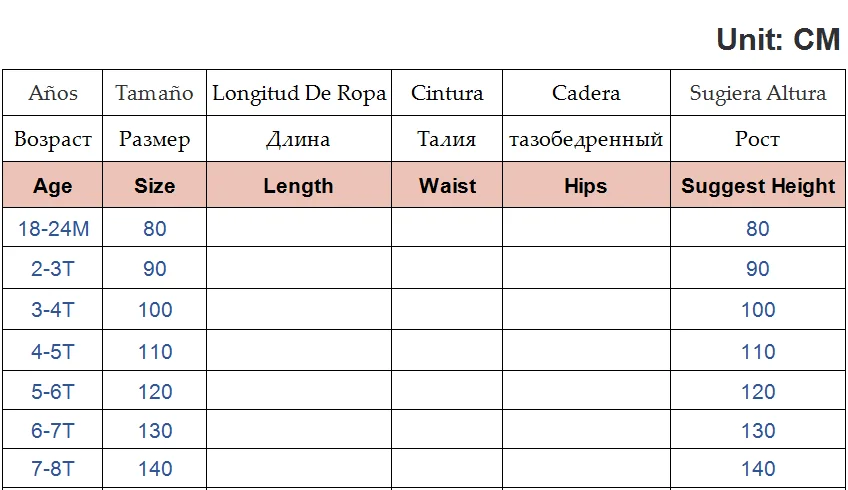Select the "Hips" column header
Viewport: 848px width, 490px height.
click(x=586, y=186)
